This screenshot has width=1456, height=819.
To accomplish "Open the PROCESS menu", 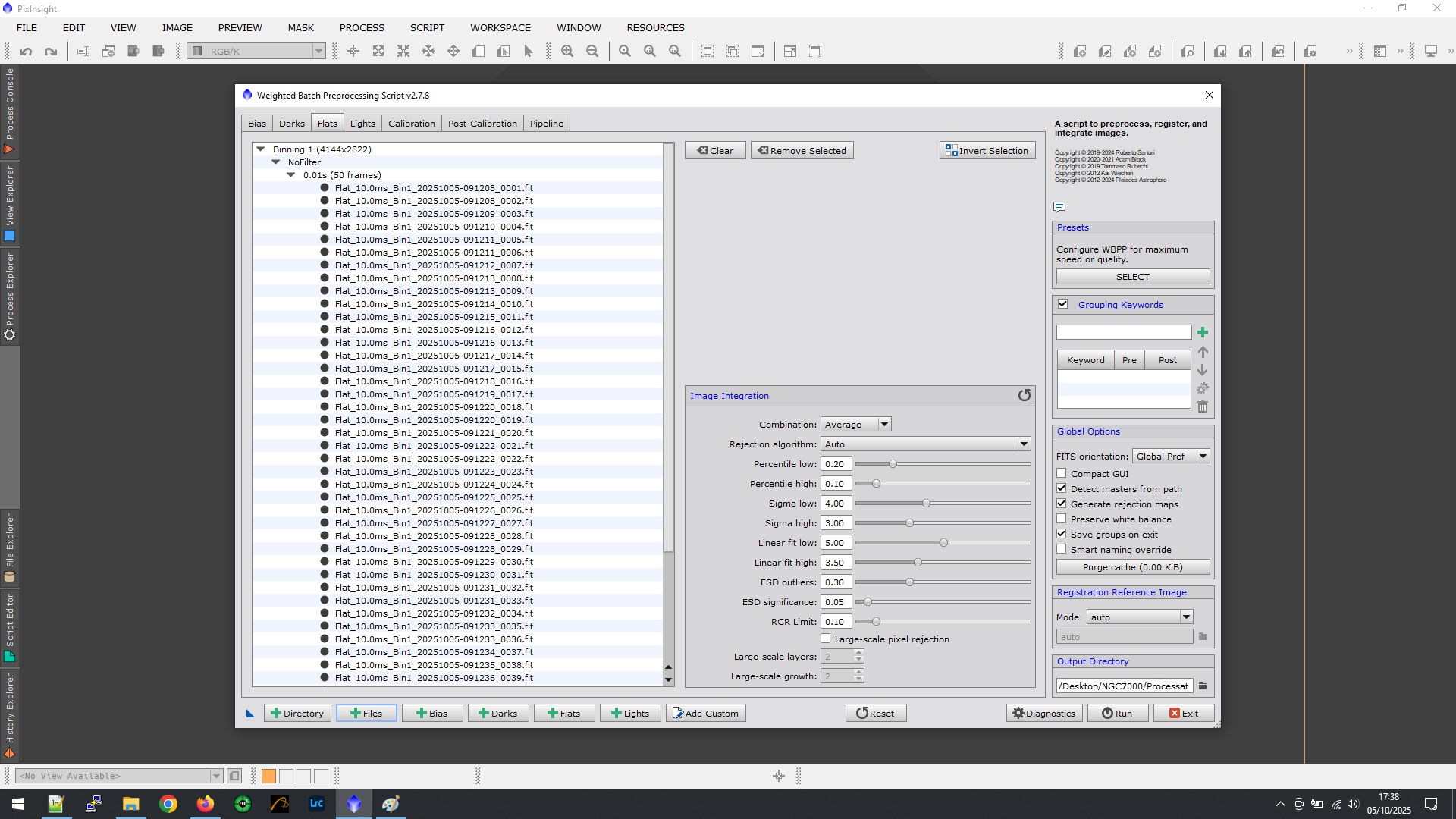I will coord(362,27).
